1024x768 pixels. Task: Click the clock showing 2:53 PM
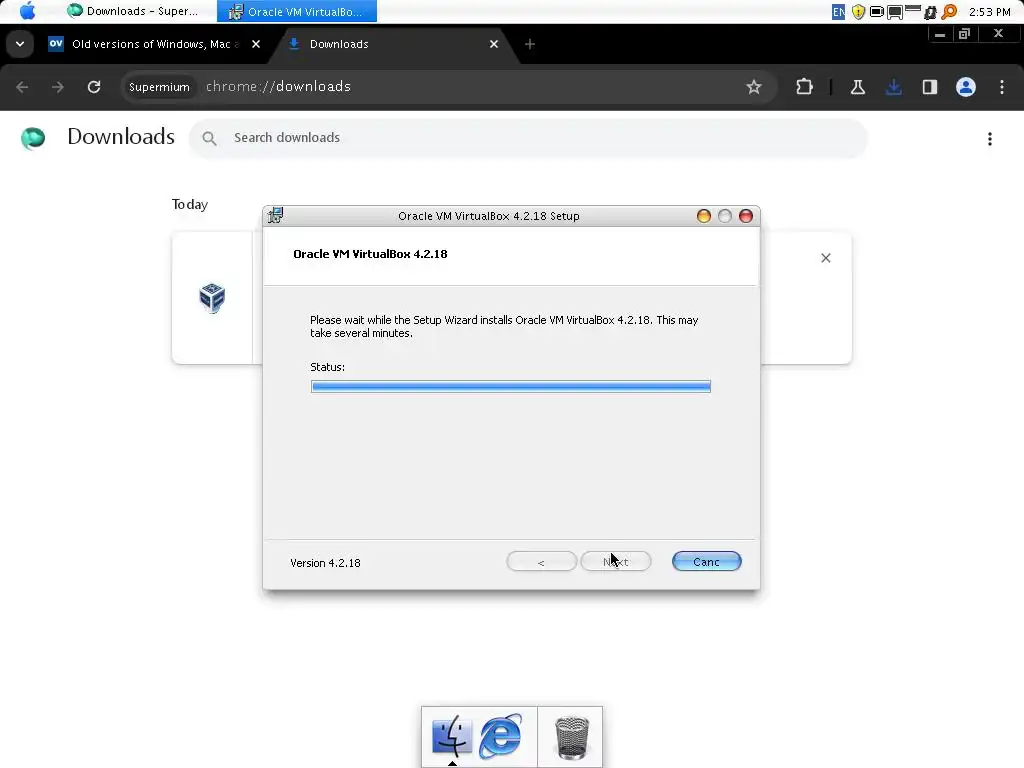click(x=989, y=12)
